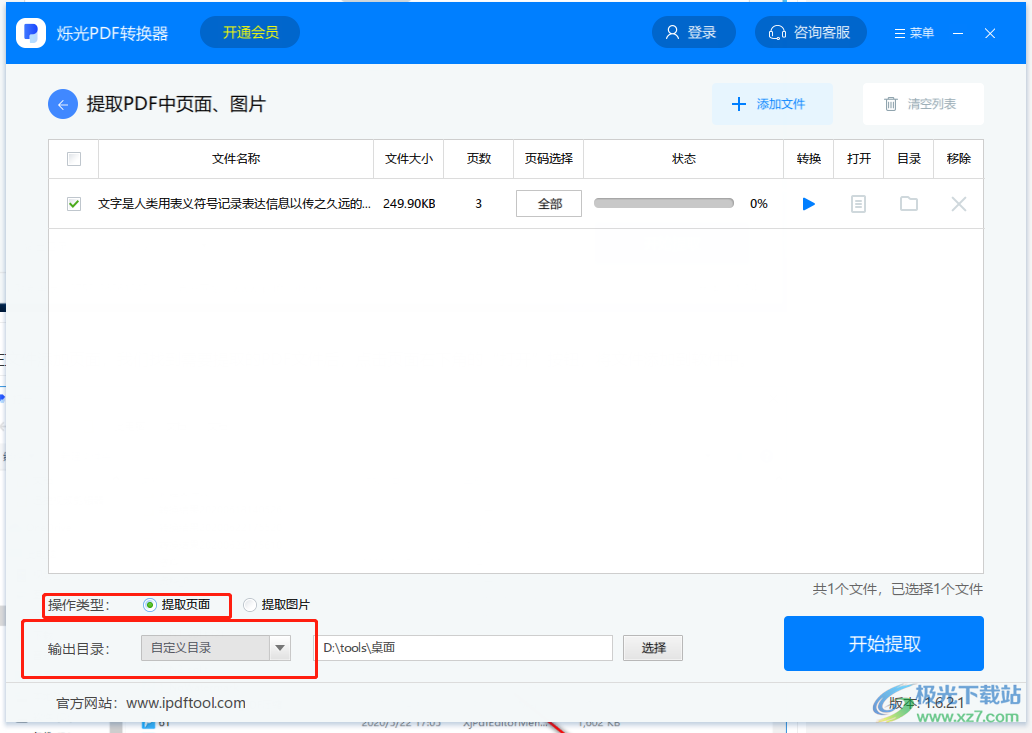
Task: Uncheck the listed PDF file checkbox
Action: pos(74,204)
